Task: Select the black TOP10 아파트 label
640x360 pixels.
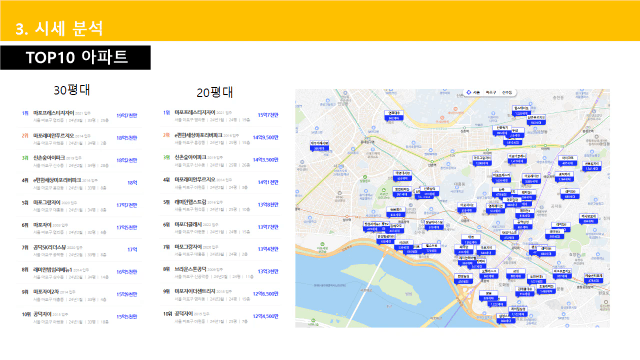Action: point(76,57)
